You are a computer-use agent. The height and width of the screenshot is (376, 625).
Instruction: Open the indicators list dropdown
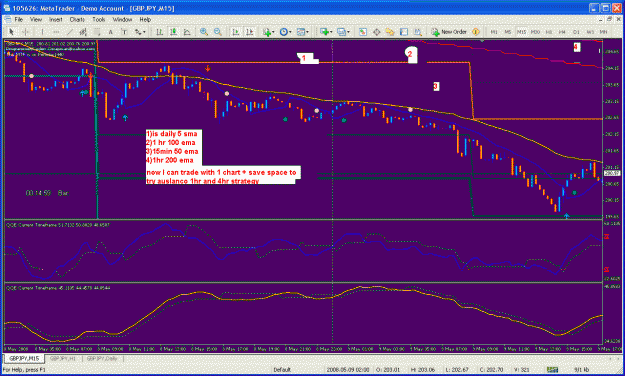268,32
